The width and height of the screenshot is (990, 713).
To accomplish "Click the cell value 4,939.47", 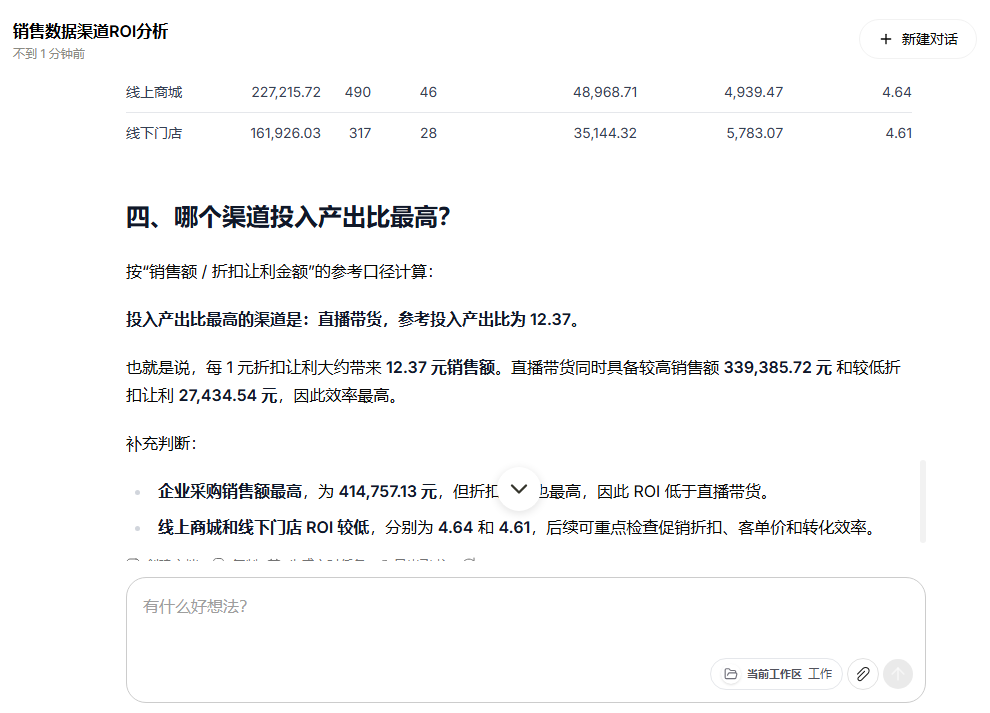I will tap(753, 92).
